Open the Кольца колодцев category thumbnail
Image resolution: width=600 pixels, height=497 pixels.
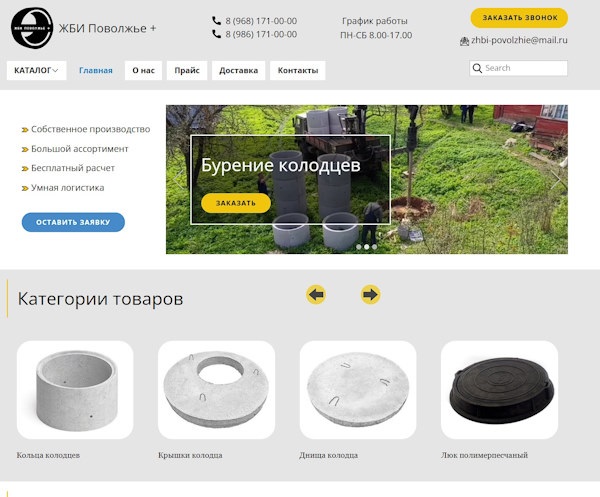click(75, 390)
